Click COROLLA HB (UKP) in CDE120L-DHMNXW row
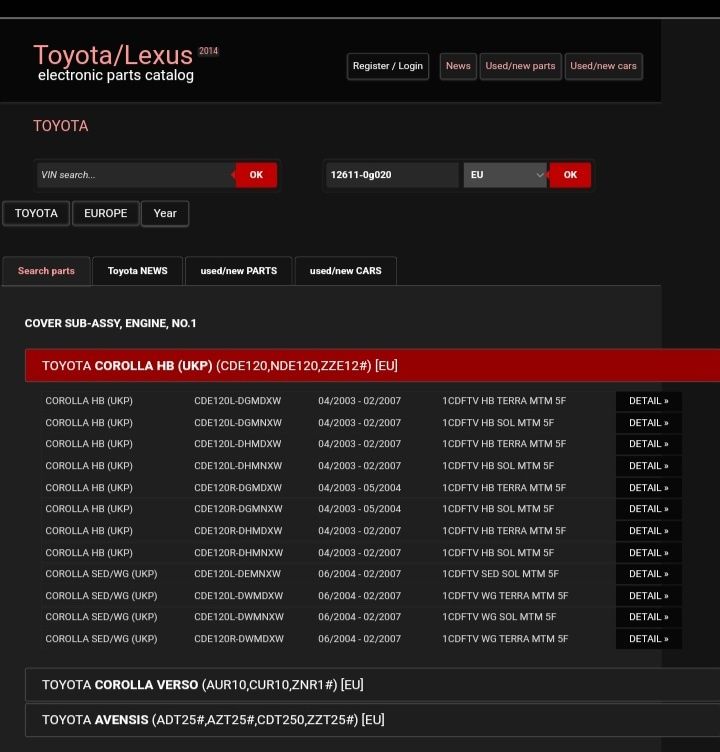Image resolution: width=720 pixels, height=752 pixels. [89, 466]
